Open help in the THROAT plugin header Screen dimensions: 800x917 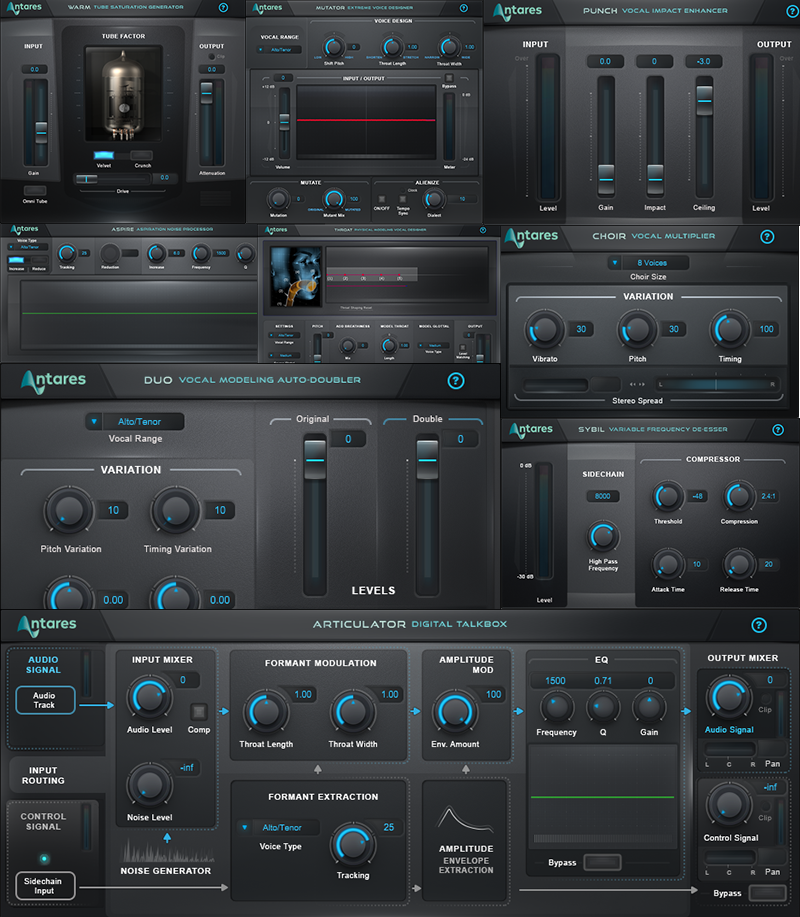483,230
